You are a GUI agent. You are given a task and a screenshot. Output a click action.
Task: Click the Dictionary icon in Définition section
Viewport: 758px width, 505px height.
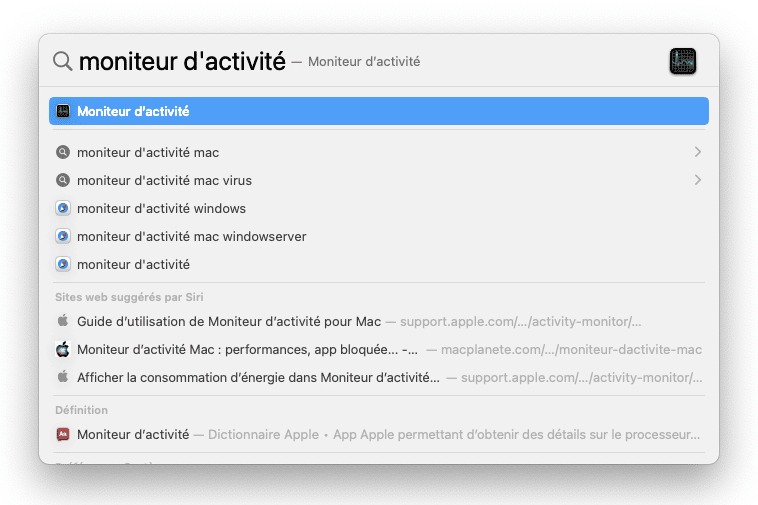coord(63,435)
